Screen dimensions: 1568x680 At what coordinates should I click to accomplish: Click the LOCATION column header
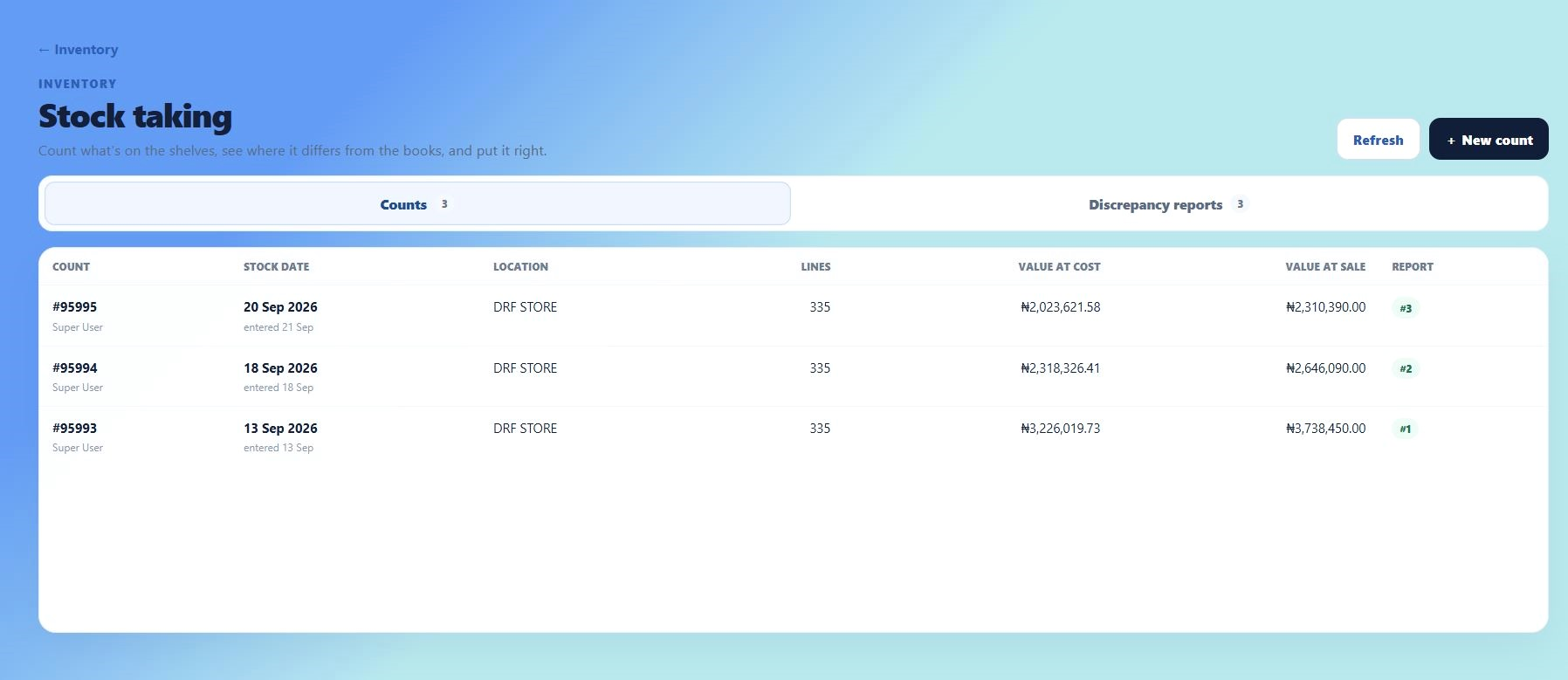[x=520, y=267]
